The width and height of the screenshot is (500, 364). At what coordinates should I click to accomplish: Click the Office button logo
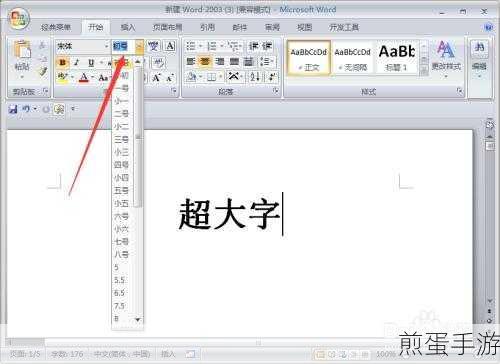coord(18,18)
